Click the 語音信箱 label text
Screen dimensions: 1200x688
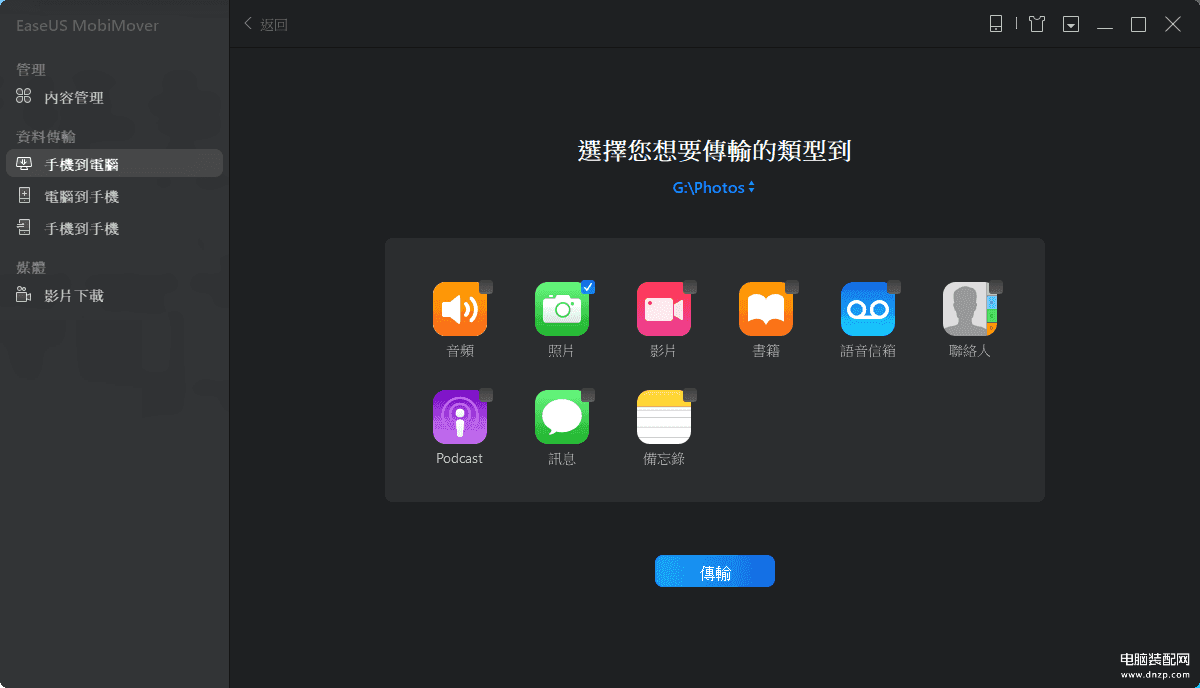[868, 351]
